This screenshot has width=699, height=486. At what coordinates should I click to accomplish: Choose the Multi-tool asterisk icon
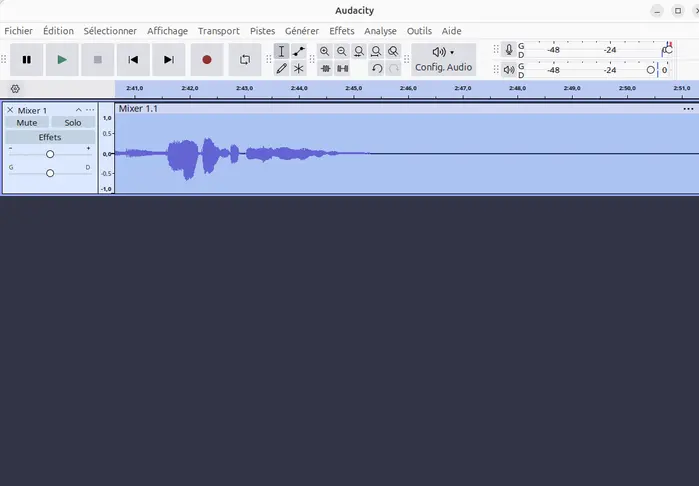click(x=299, y=69)
